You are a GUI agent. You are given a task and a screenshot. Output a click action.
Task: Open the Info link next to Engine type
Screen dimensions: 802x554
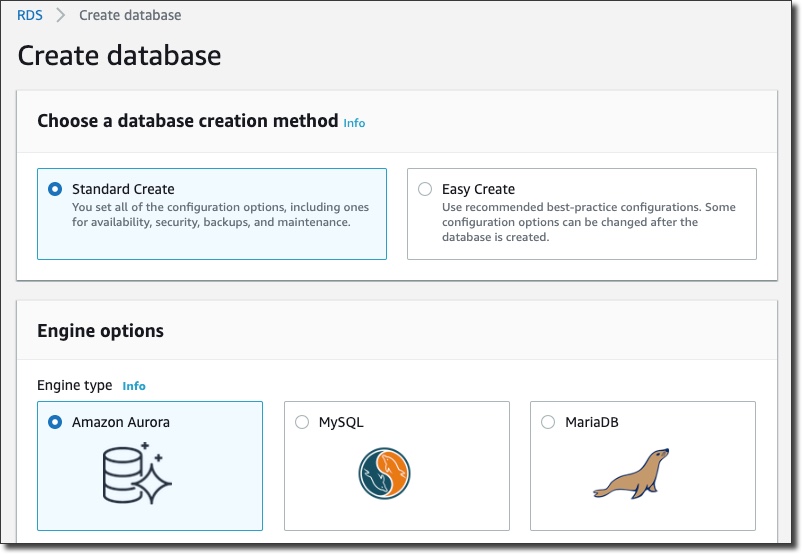point(134,386)
